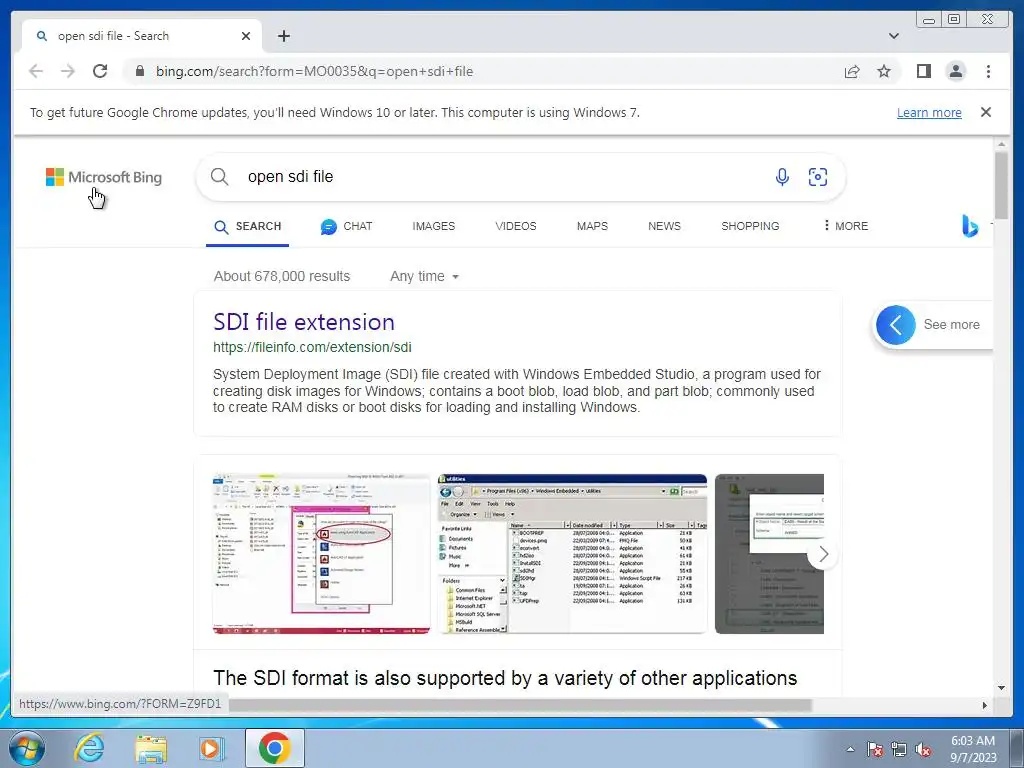Viewport: 1024px width, 768px height.
Task: Click the vertical scrollbar thumb
Action: [x=1001, y=185]
